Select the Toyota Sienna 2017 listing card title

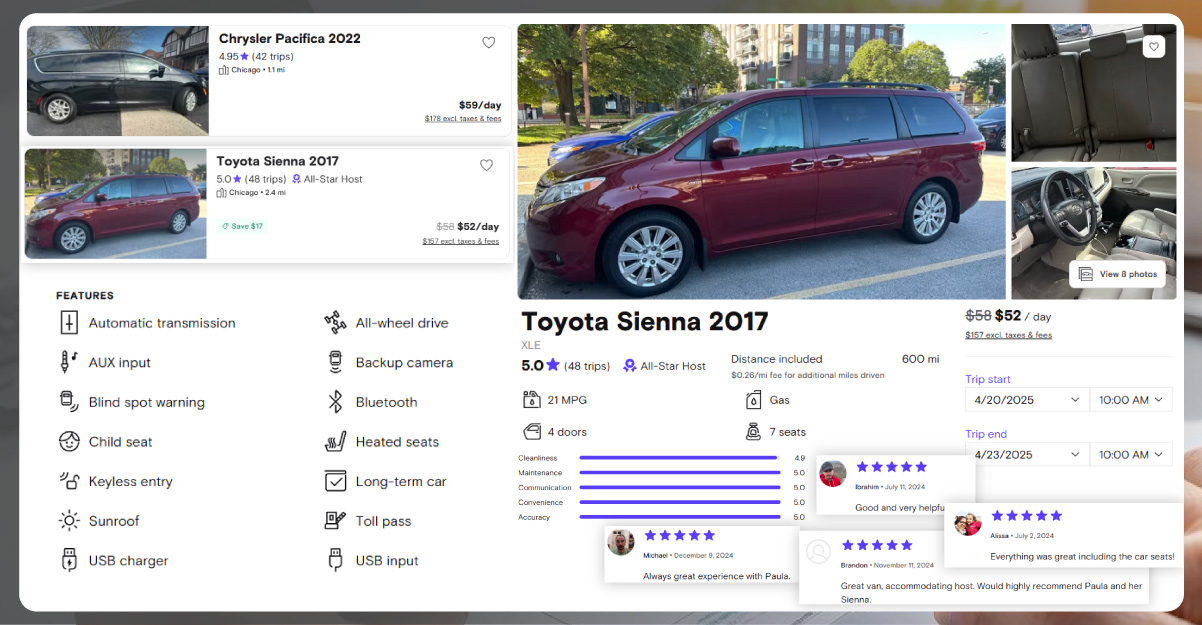pyautogui.click(x=277, y=161)
